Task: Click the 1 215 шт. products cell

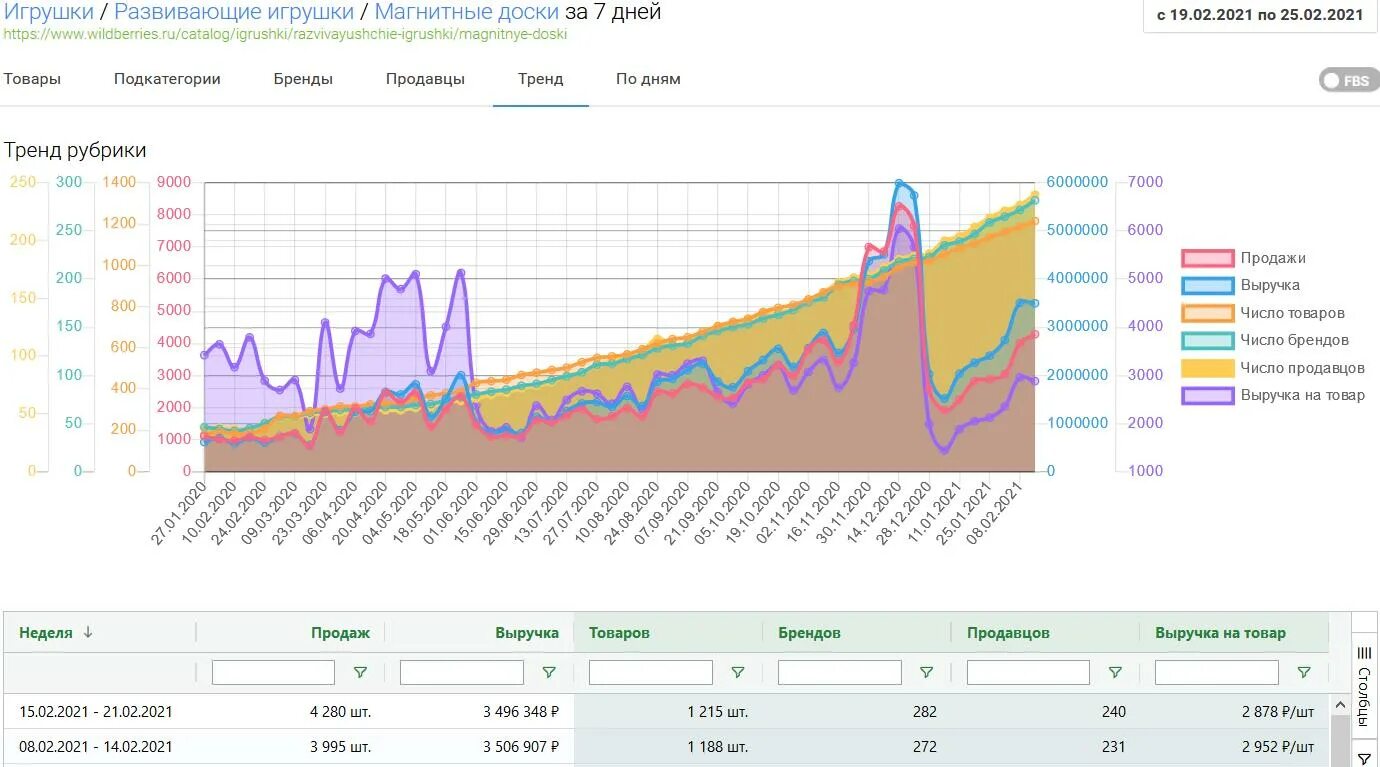Action: coord(718,712)
